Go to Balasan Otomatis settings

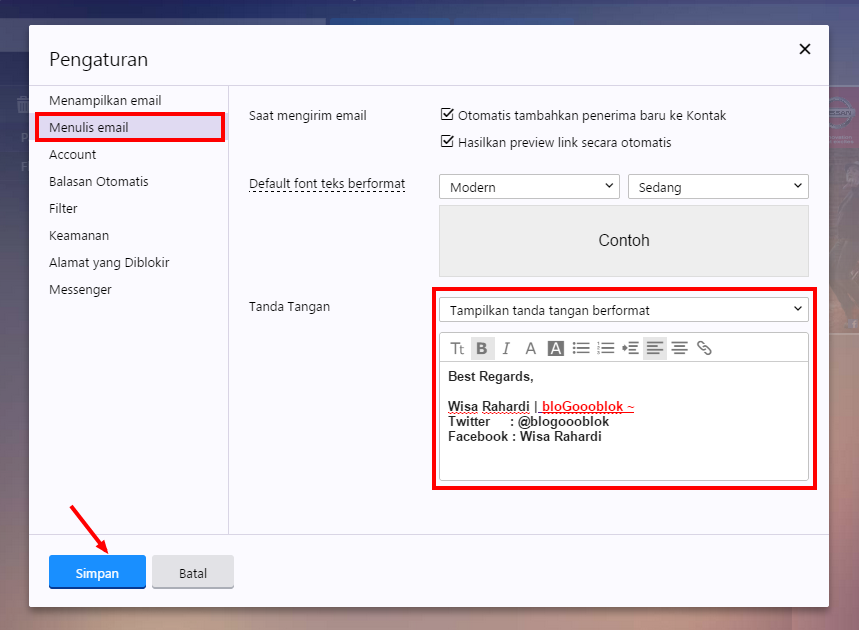tap(99, 182)
